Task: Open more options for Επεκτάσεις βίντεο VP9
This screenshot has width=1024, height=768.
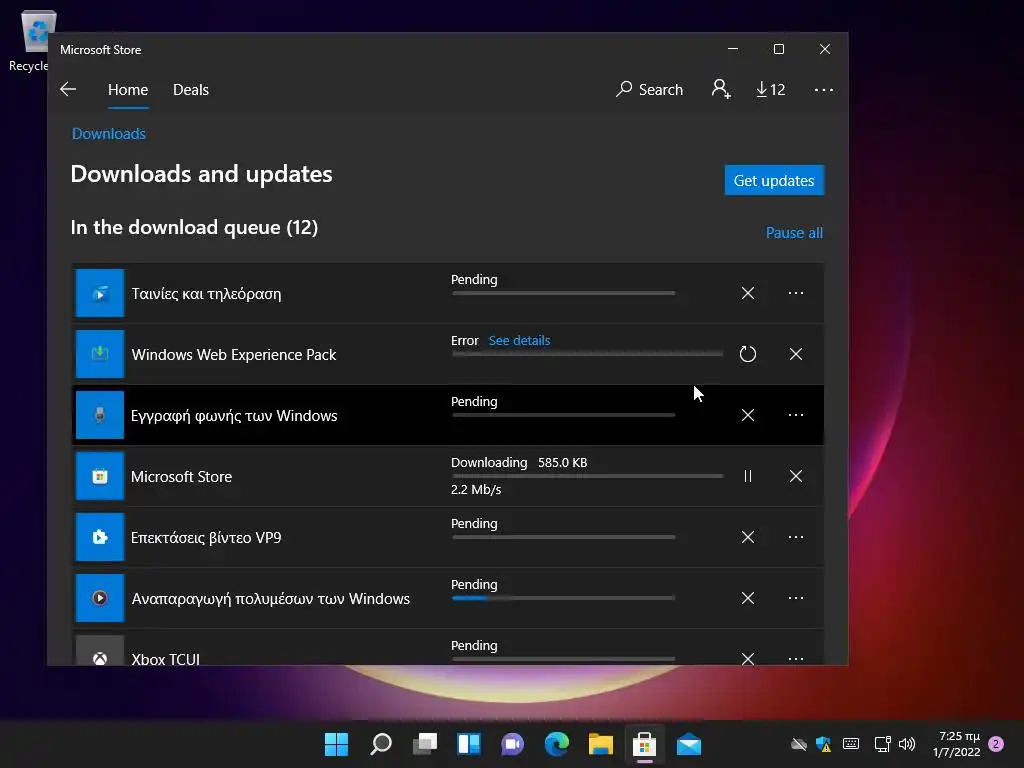Action: [x=795, y=537]
